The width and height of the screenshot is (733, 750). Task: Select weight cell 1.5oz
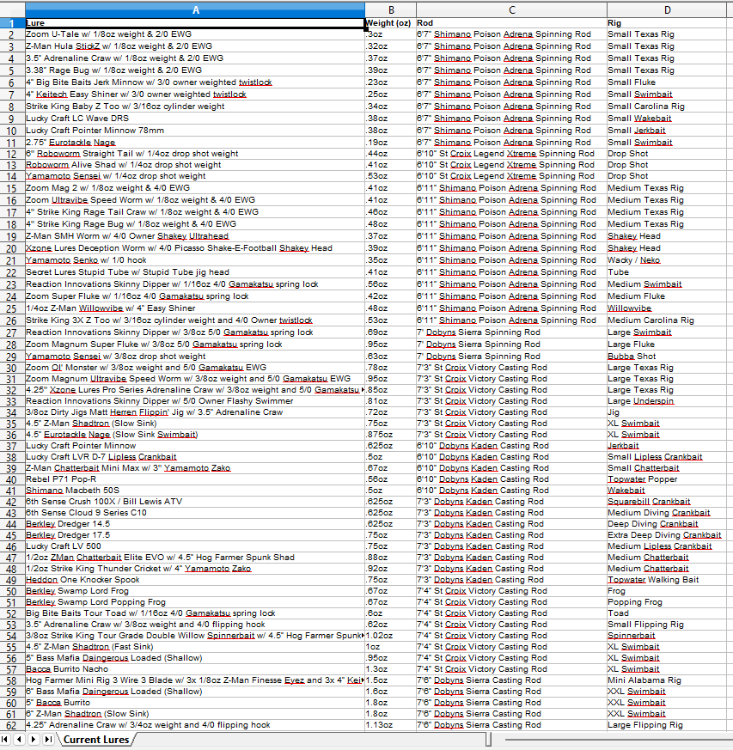coord(390,680)
